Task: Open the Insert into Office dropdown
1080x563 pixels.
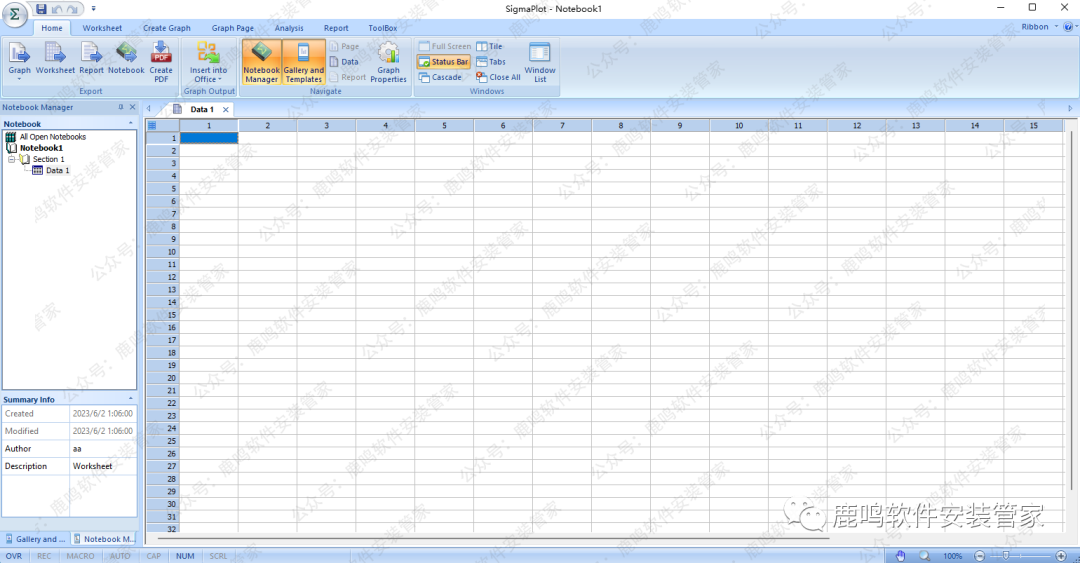Action: pos(208,62)
